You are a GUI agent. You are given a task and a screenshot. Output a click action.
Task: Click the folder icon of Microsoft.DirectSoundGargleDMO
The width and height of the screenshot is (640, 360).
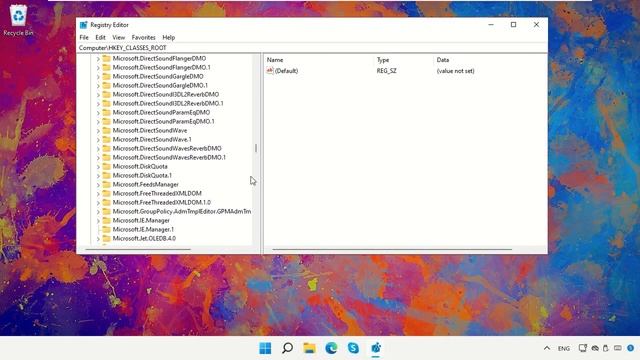tap(107, 77)
